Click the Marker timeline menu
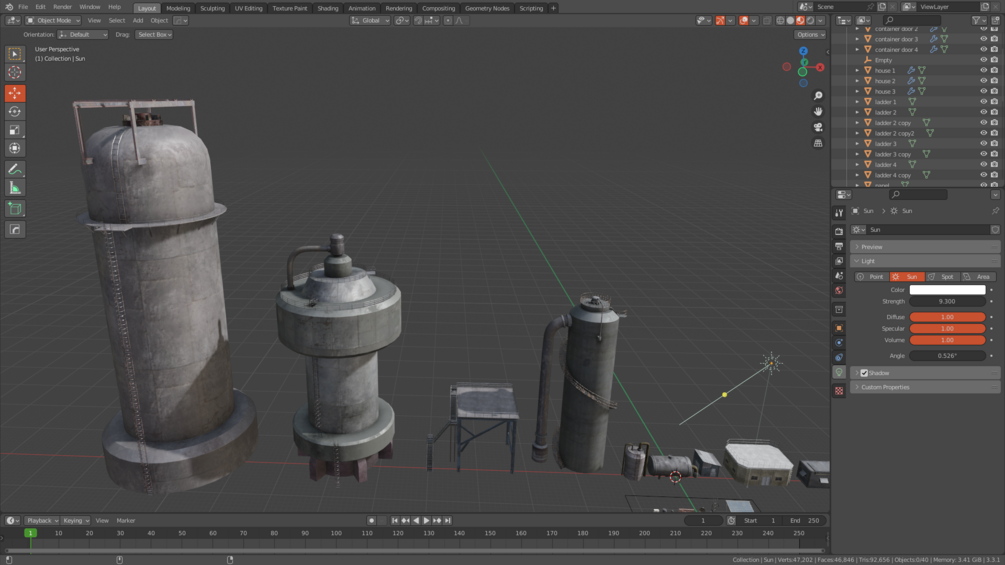Screen dimensions: 1005x565 (x=126, y=521)
